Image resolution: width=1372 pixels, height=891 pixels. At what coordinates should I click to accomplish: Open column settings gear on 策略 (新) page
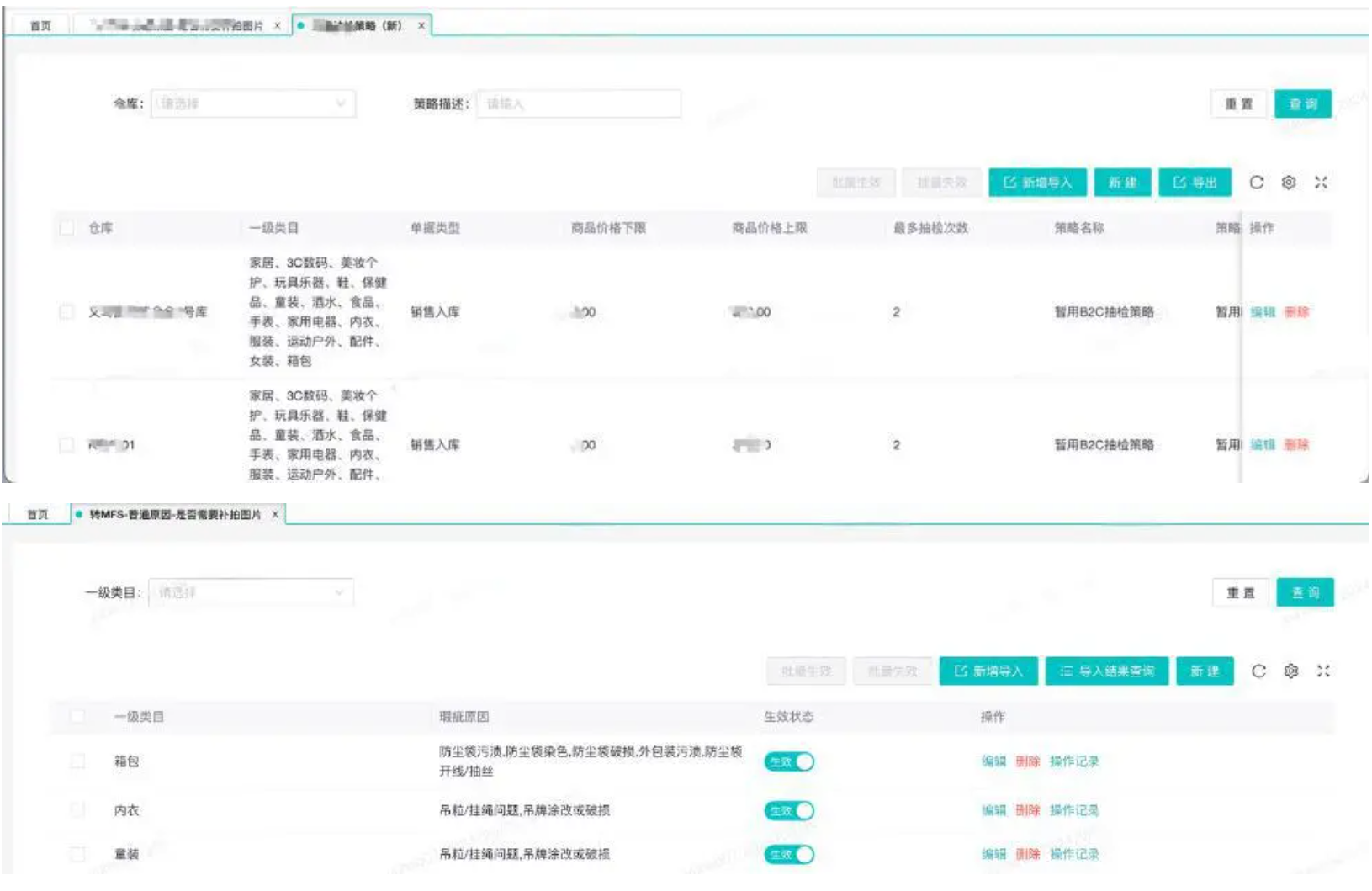click(1289, 182)
